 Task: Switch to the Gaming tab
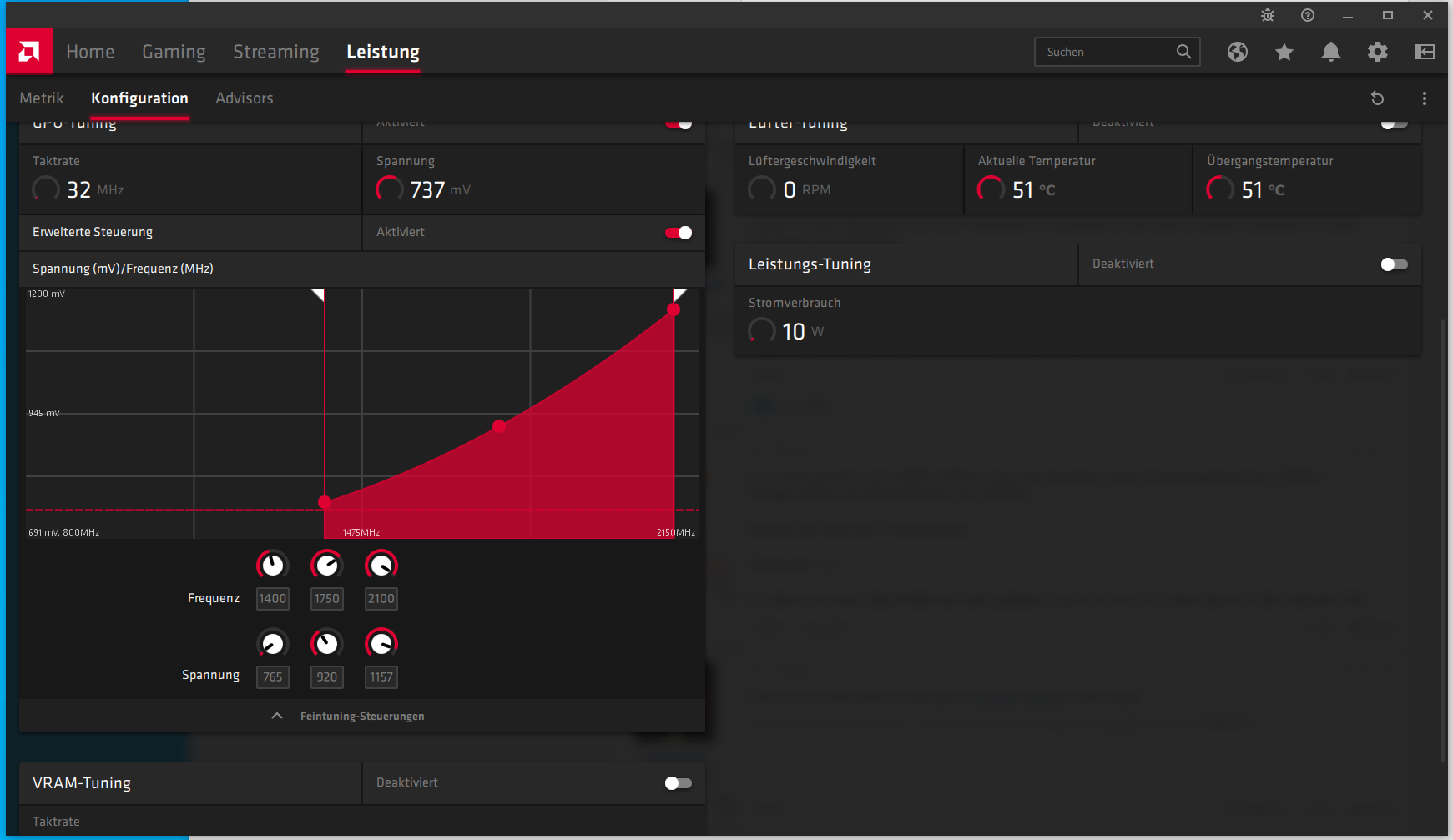[x=174, y=52]
